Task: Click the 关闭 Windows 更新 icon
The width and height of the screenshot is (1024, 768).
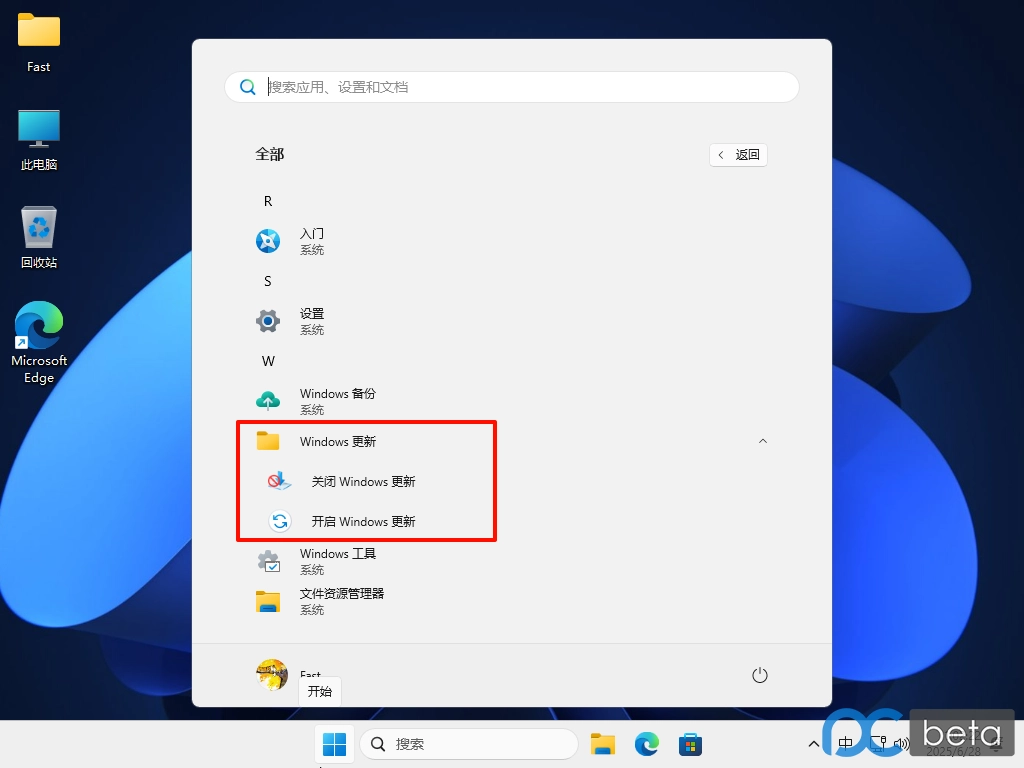Action: (280, 481)
